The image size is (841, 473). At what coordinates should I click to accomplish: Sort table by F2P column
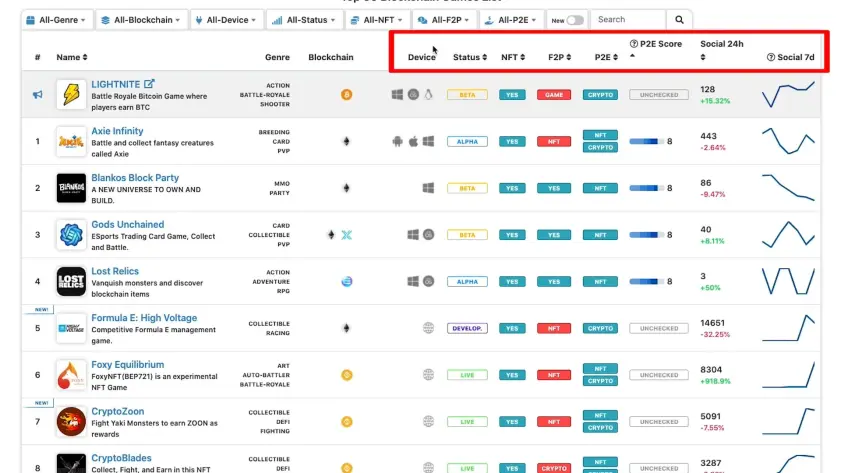[559, 57]
